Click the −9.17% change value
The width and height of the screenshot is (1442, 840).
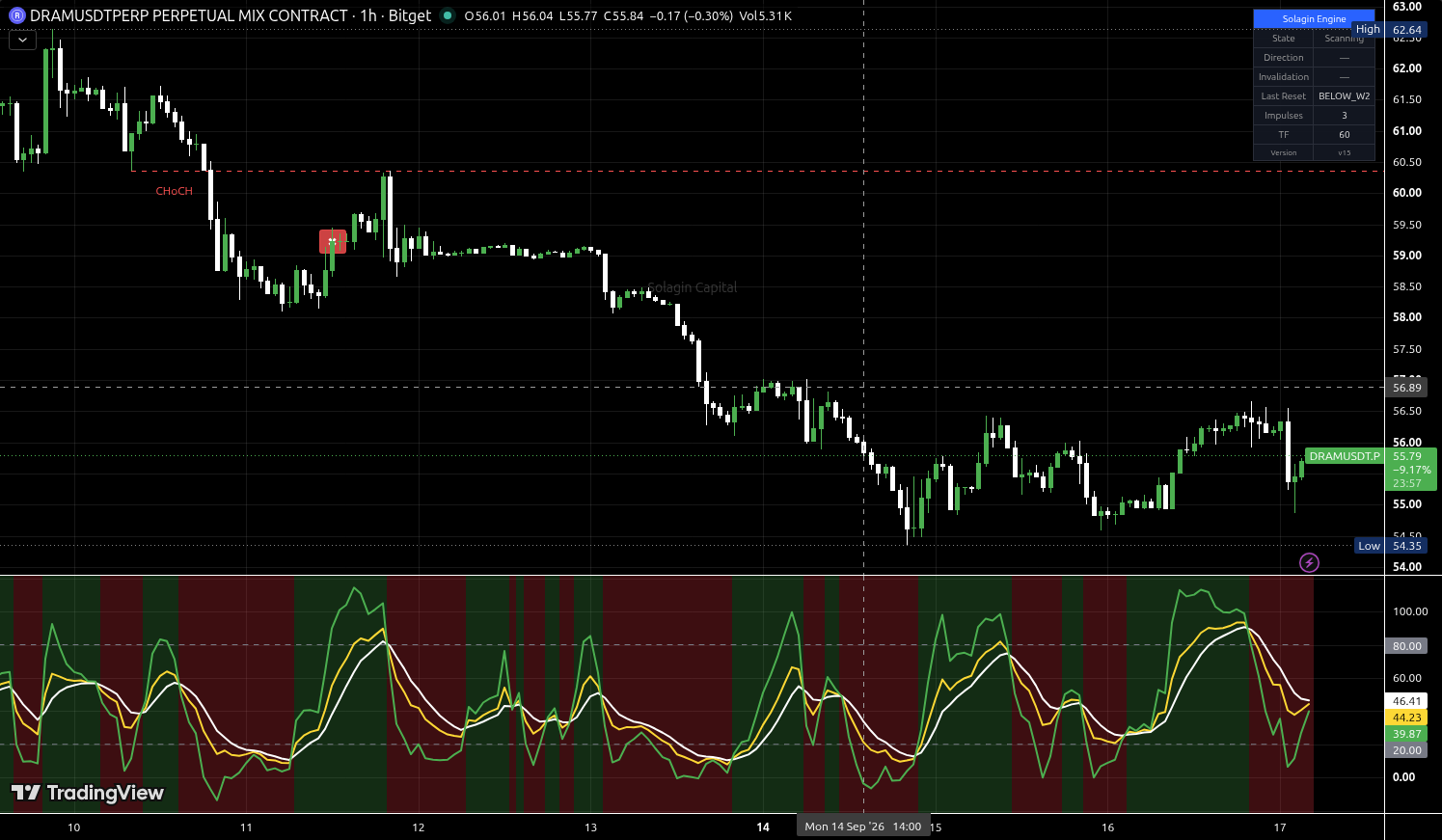[x=1411, y=470]
